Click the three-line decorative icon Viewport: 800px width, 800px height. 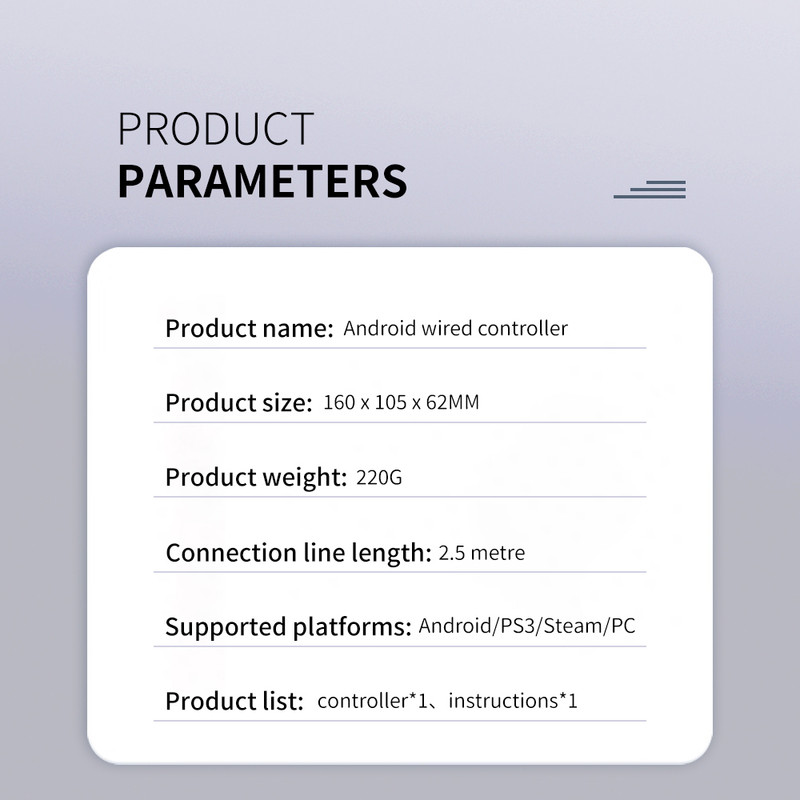650,189
